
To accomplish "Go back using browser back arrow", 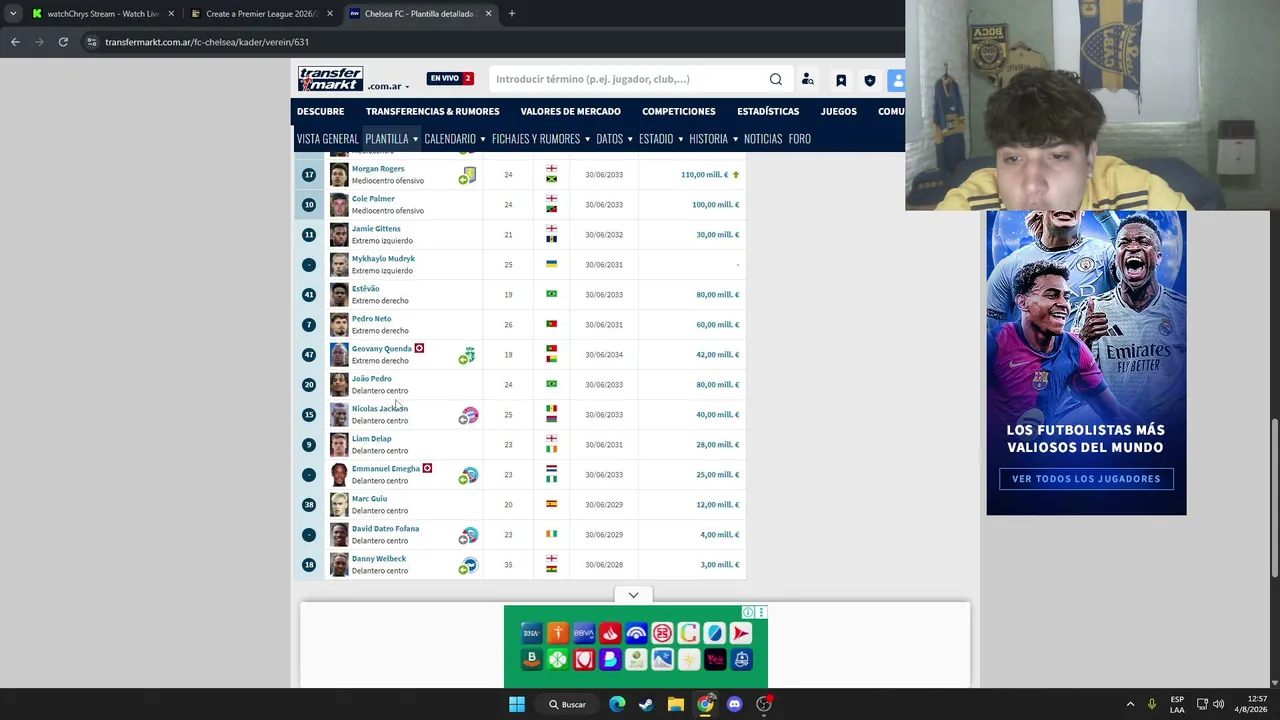I will (x=15, y=42).
